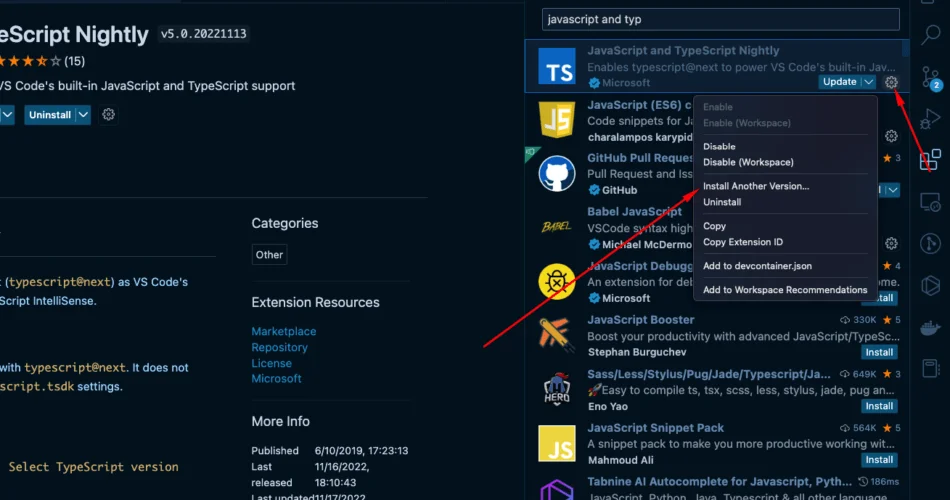The height and width of the screenshot is (500, 950).
Task: Click the Uninstall button on details page
Action: coord(50,115)
